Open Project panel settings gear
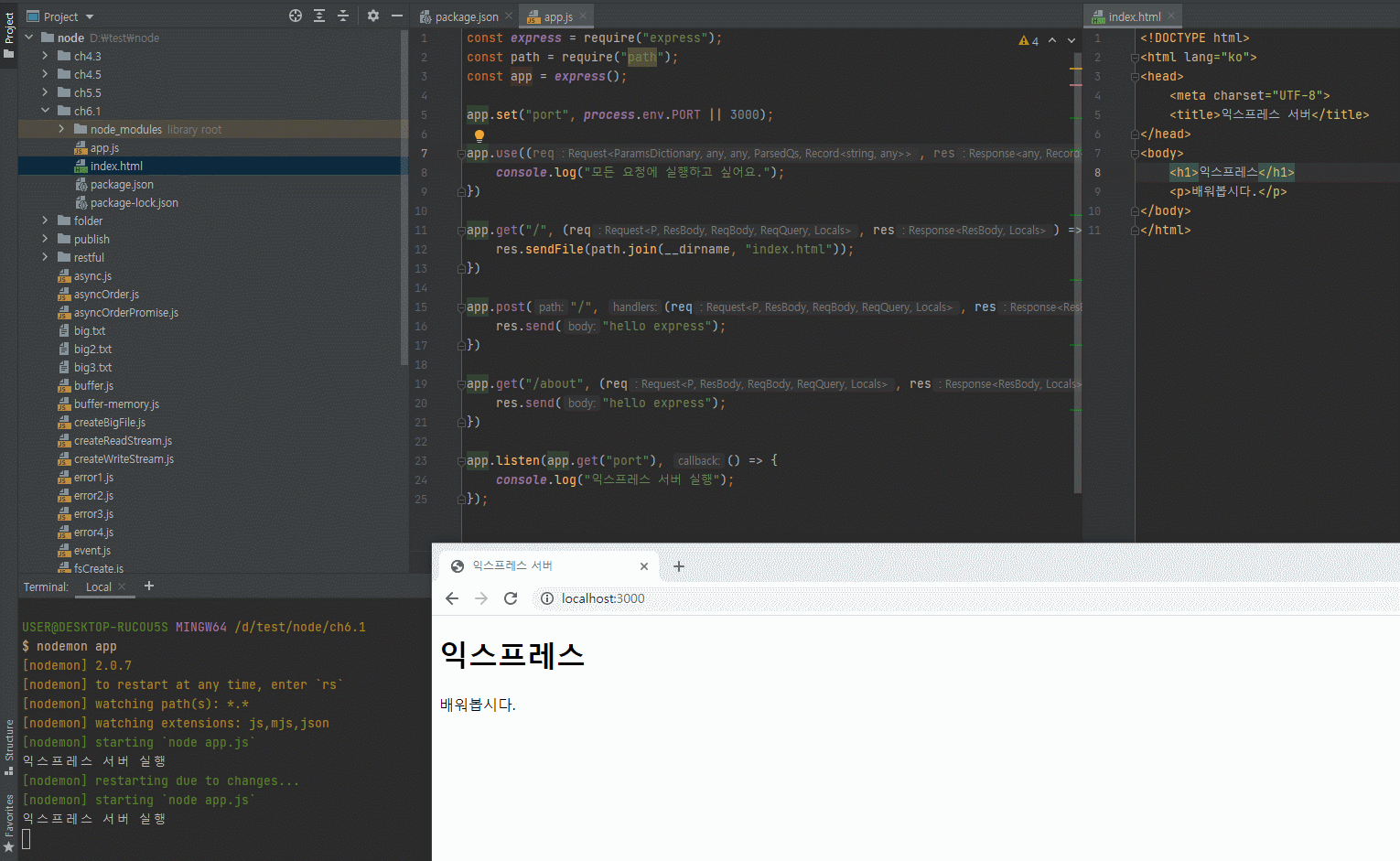The height and width of the screenshot is (861, 1400). pyautogui.click(x=372, y=16)
